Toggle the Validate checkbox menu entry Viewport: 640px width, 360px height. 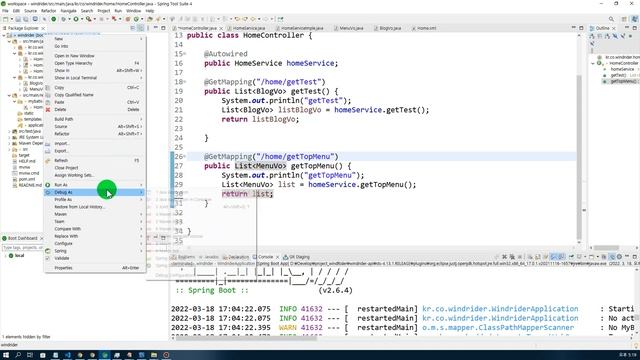click(95, 258)
